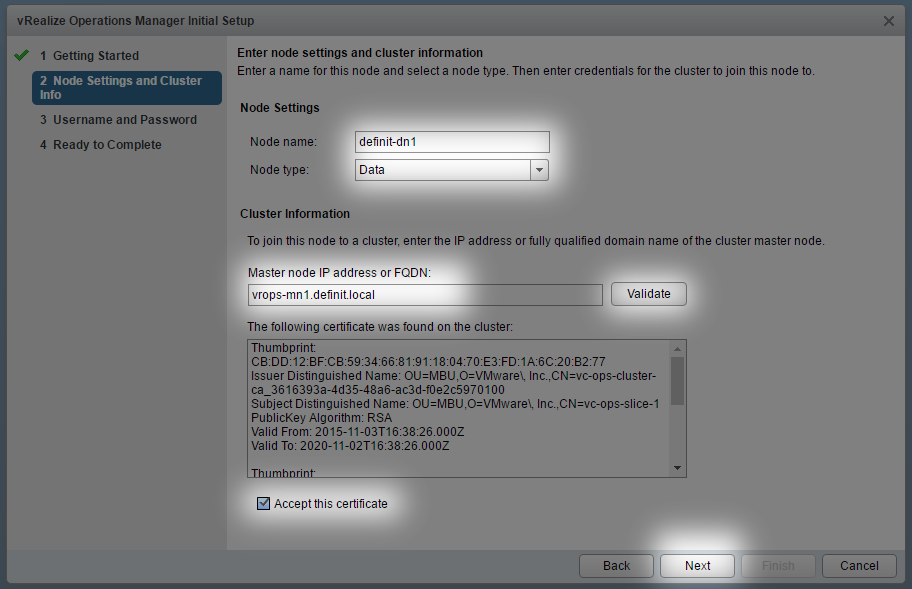Viewport: 912px width, 589px height.
Task: Go Back to the previous step
Action: coord(616,566)
